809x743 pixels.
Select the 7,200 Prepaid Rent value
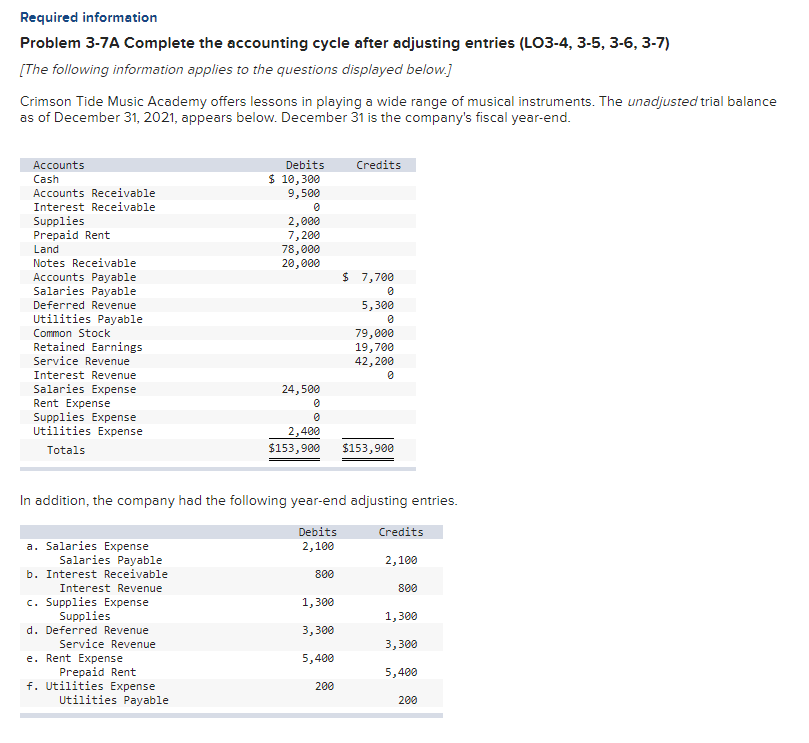(304, 235)
